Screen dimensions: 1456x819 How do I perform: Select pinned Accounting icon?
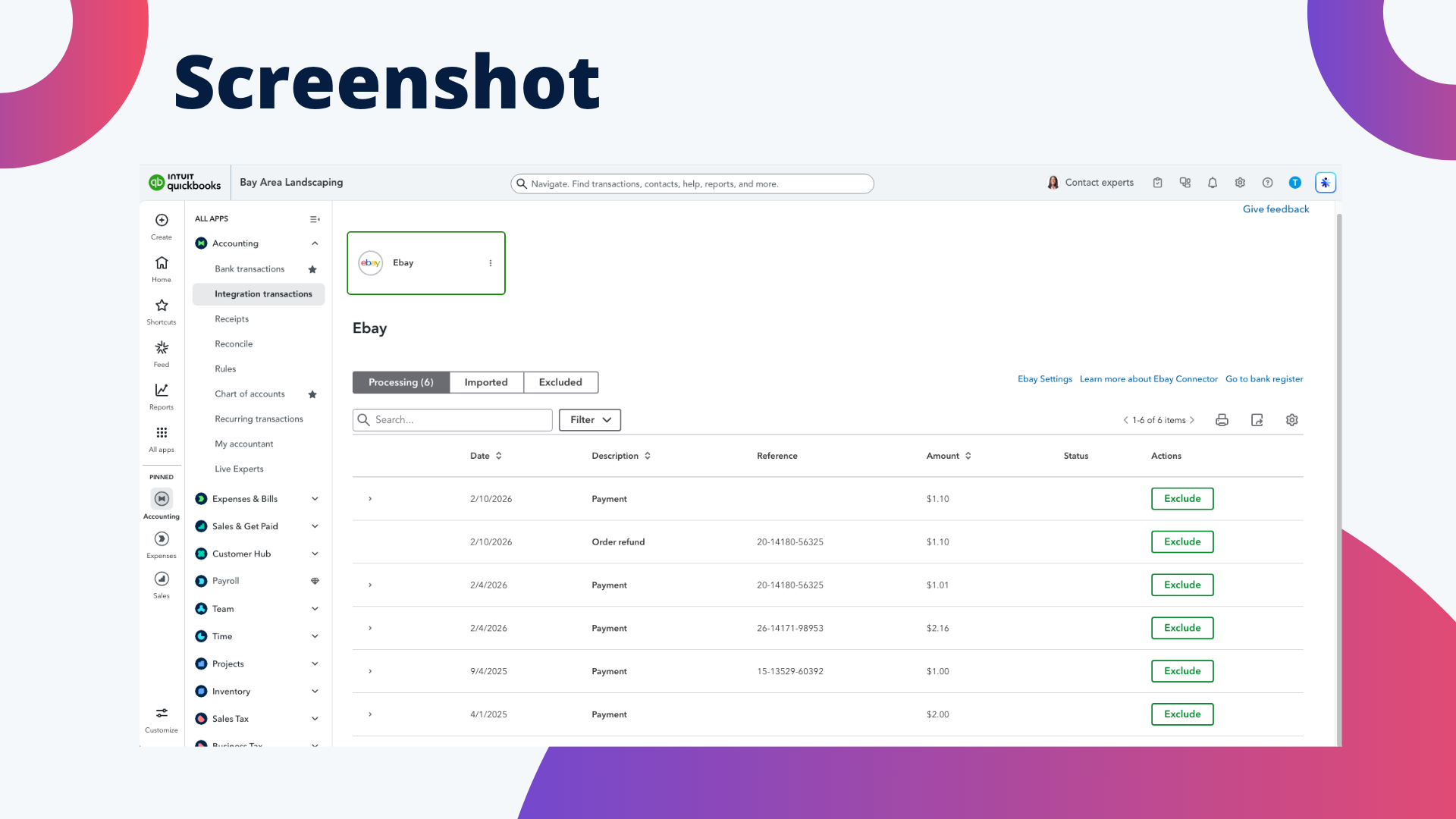coord(162,499)
